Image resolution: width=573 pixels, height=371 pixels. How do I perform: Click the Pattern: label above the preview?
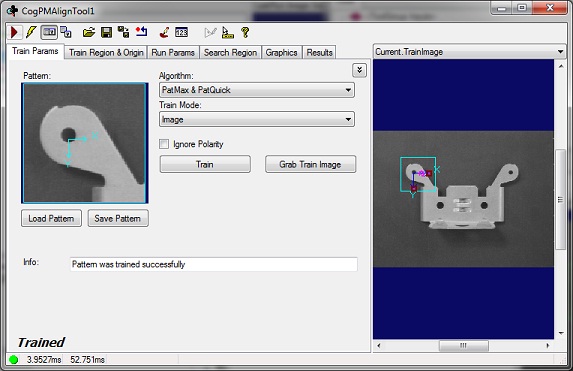[x=37, y=76]
